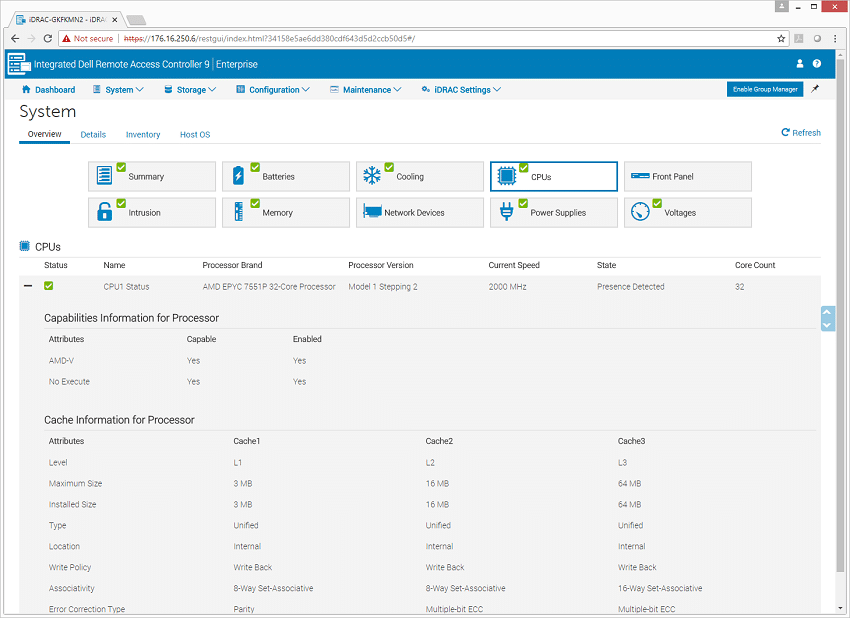Click the 2000 MHz speed value
This screenshot has width=850, height=618.
pos(507,286)
